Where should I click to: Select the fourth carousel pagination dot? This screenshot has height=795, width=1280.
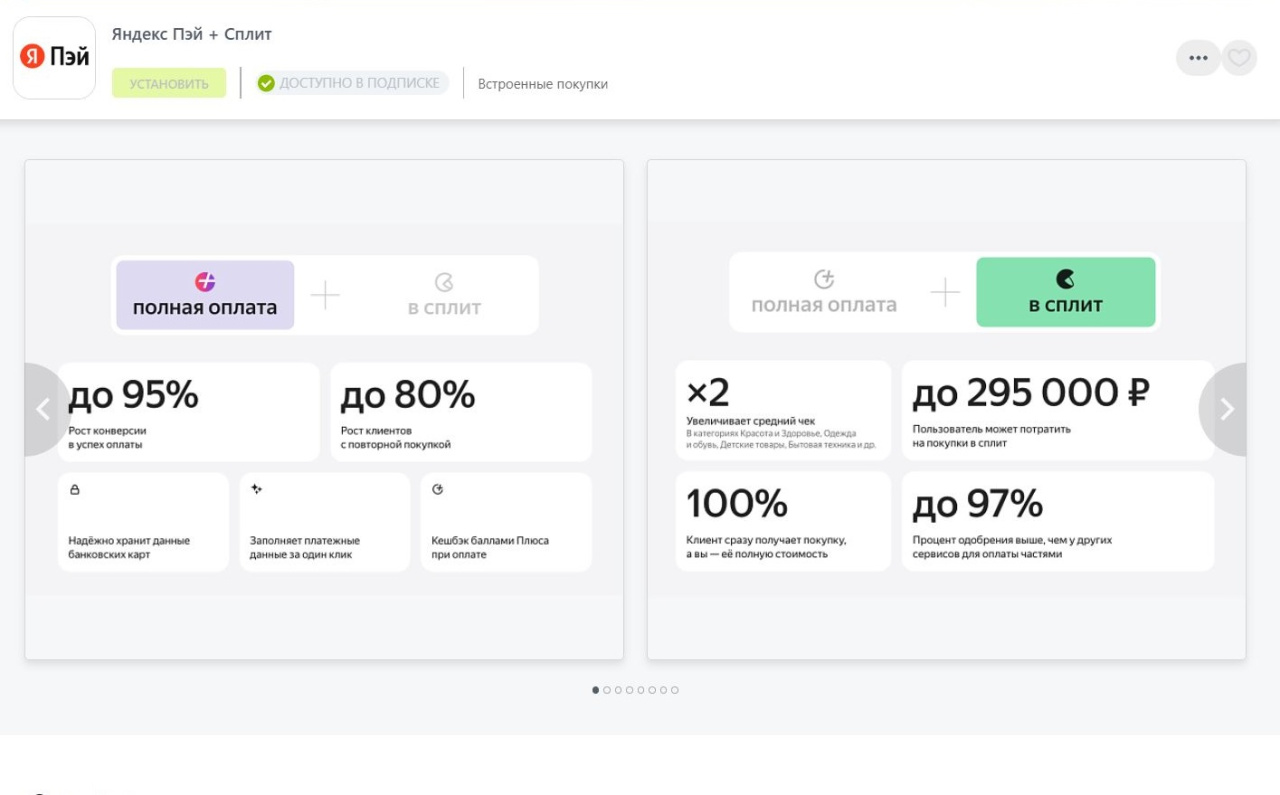pyautogui.click(x=629, y=690)
